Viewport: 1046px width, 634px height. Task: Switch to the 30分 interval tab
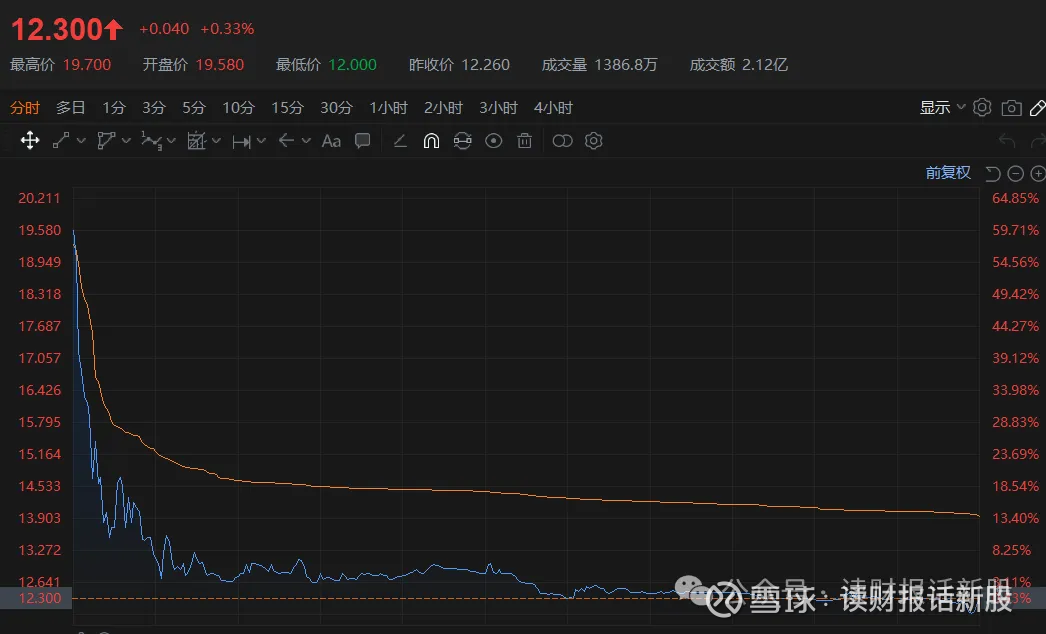(336, 108)
